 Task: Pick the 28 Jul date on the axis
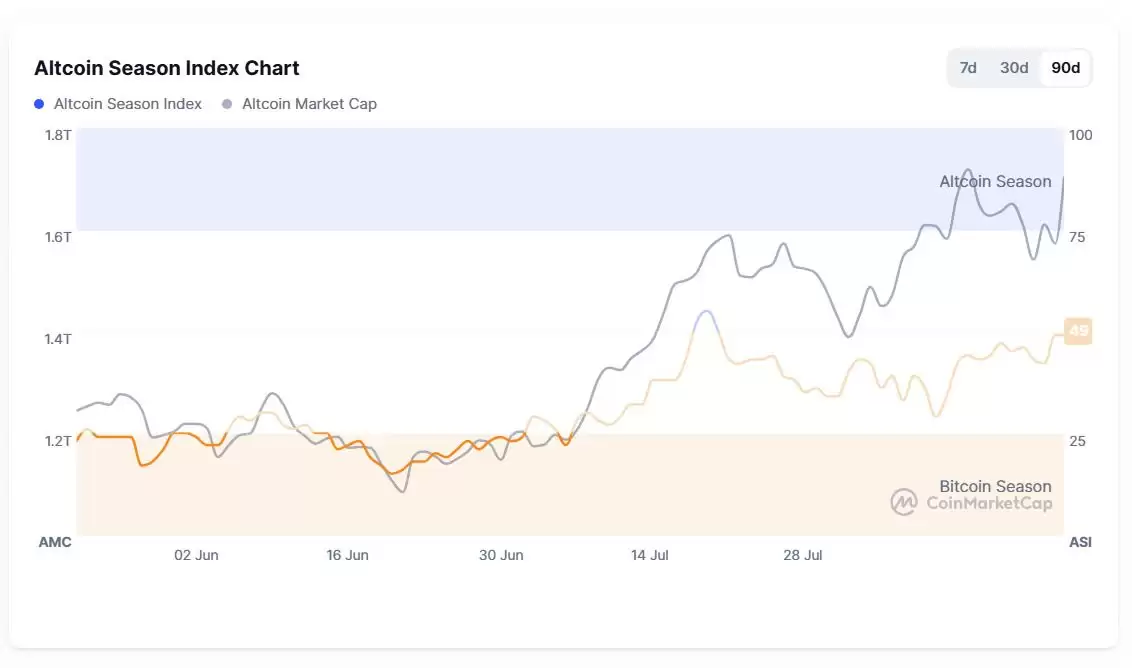[x=802, y=555]
